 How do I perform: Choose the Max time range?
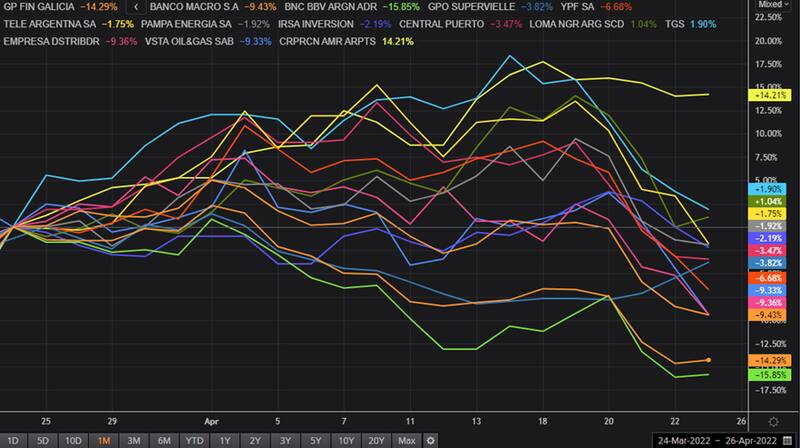point(406,440)
